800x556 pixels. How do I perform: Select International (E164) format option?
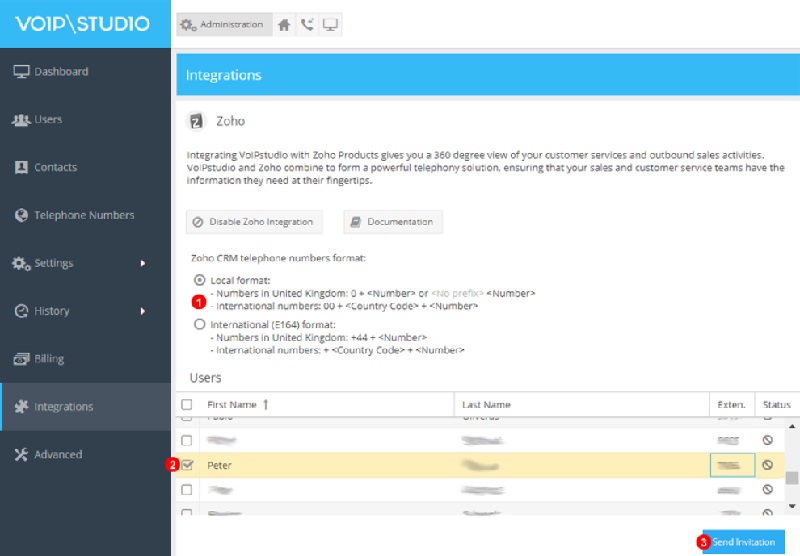click(x=200, y=325)
